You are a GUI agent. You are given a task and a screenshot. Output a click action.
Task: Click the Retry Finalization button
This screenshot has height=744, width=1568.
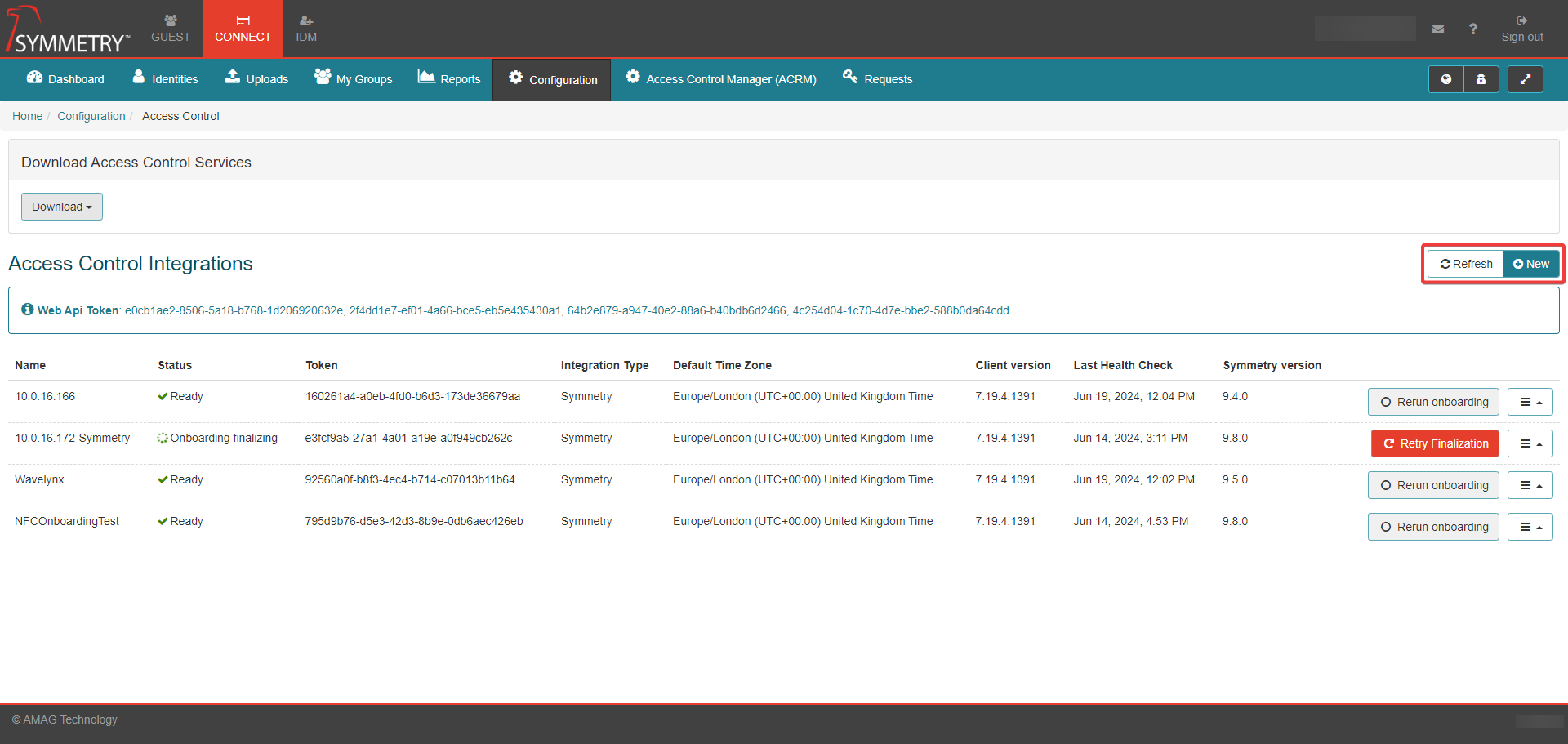click(1435, 443)
